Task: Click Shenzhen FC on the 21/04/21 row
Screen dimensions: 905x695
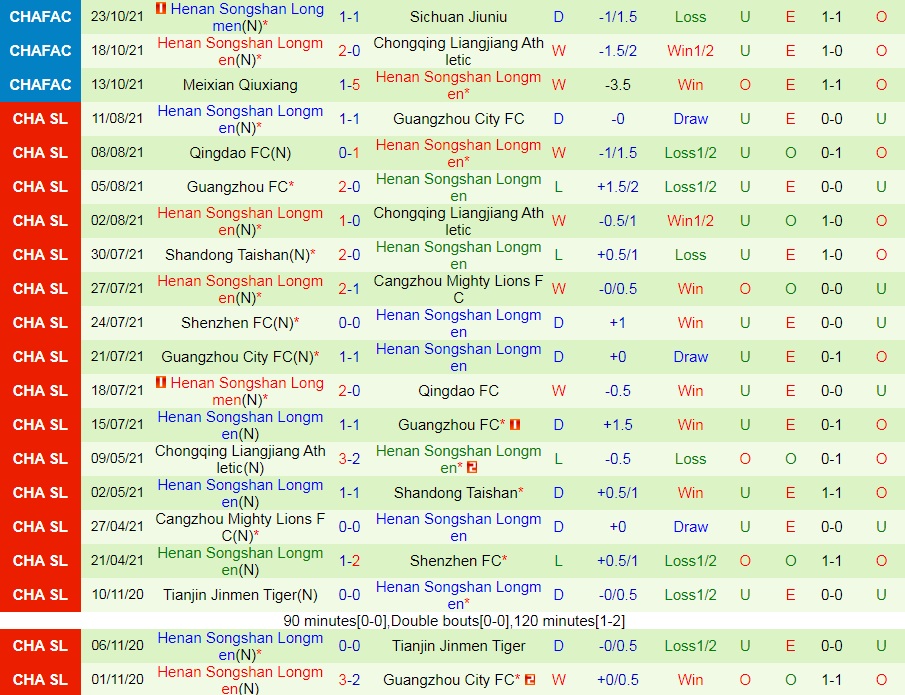Action: click(x=458, y=561)
